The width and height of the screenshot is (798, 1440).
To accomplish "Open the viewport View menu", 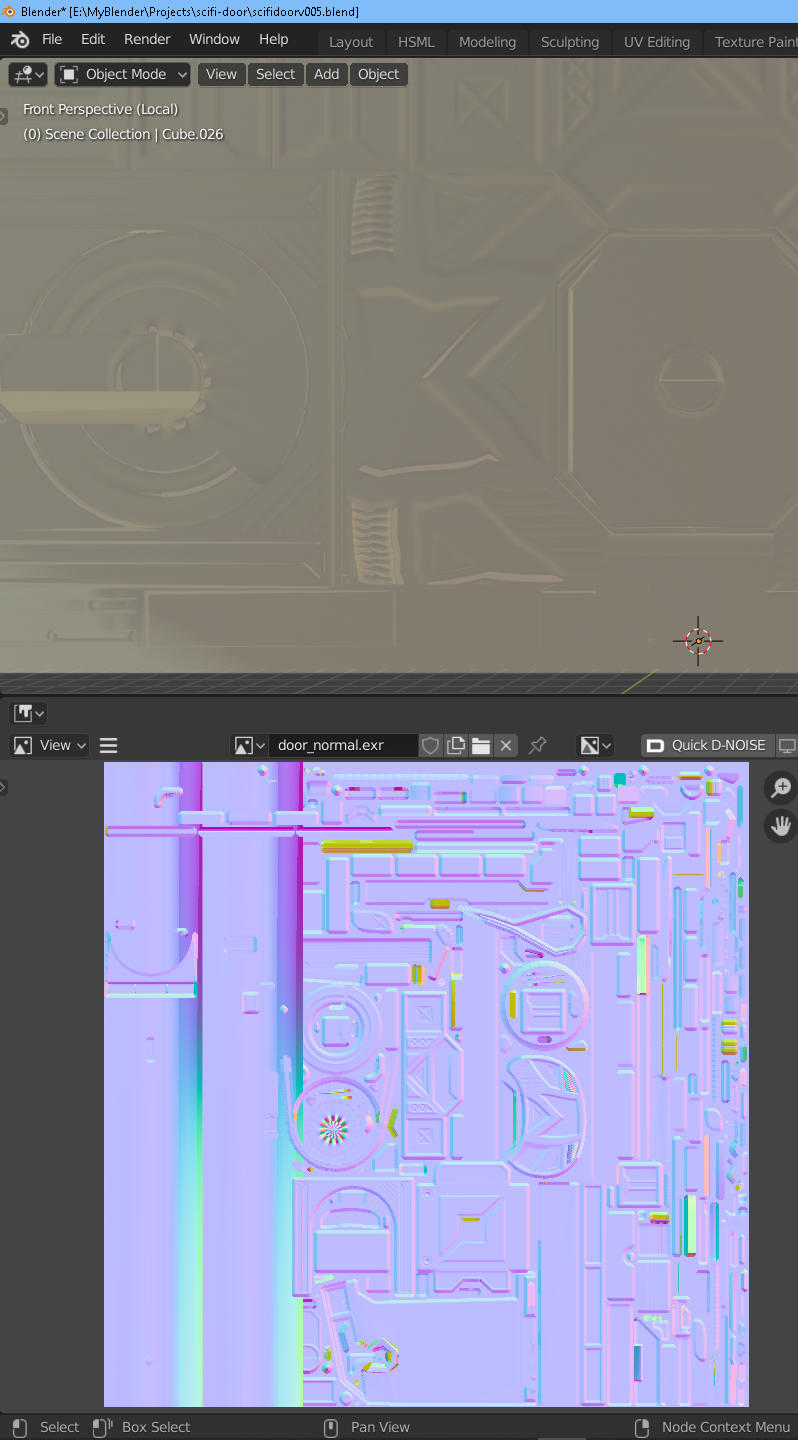I will [x=221, y=74].
